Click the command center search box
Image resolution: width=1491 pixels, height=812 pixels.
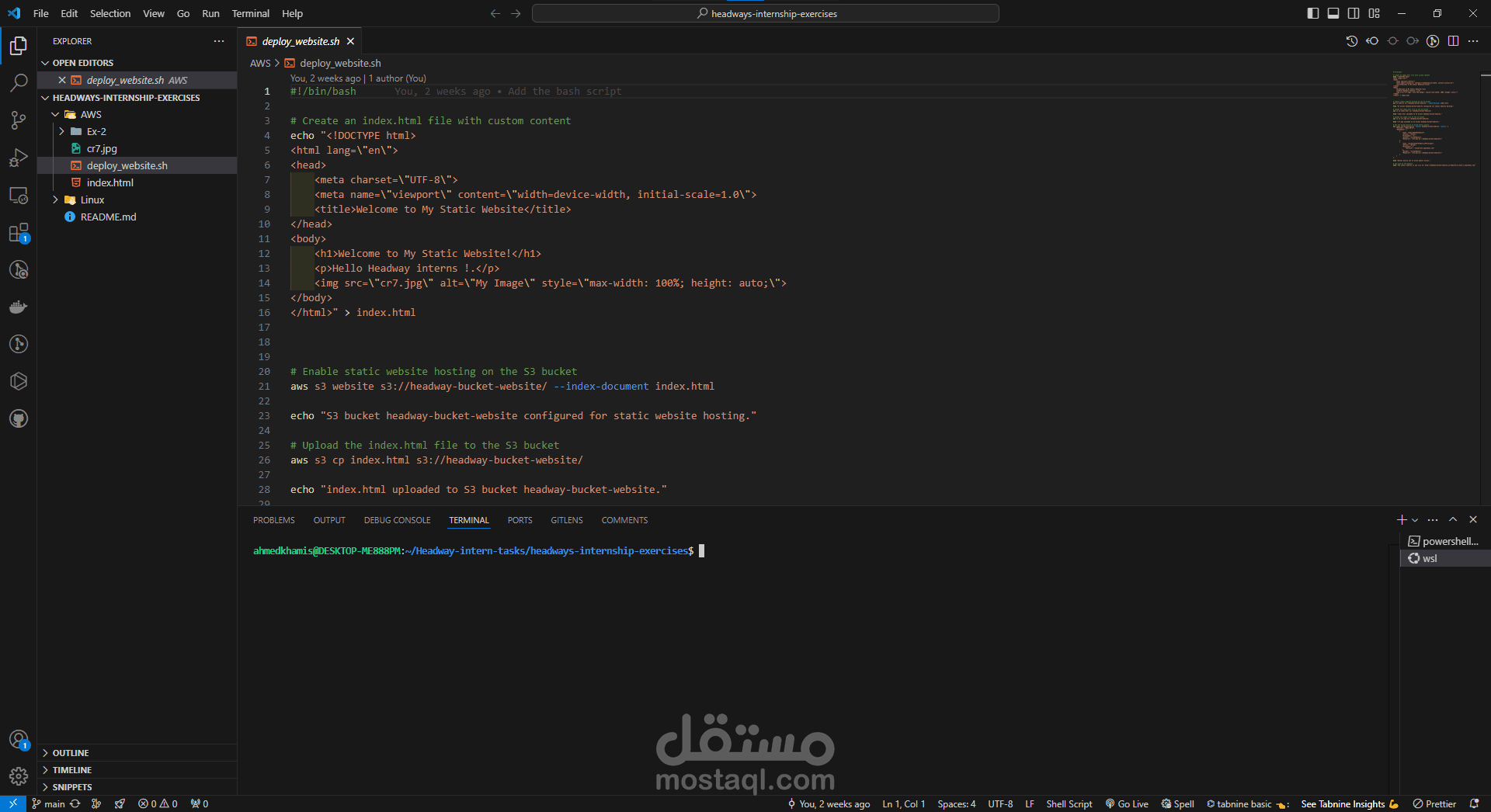point(766,13)
